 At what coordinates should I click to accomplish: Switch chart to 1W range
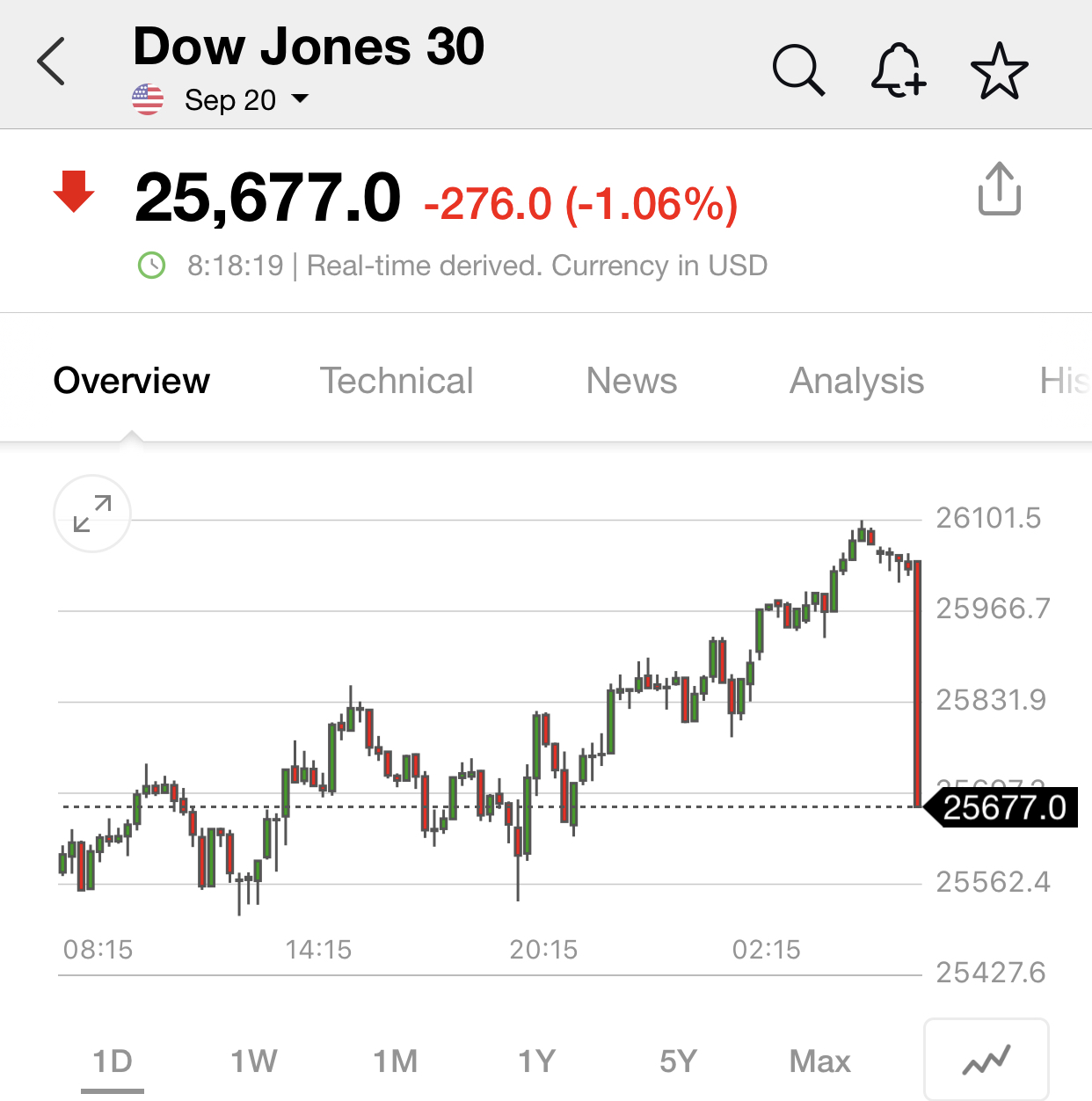254,1061
